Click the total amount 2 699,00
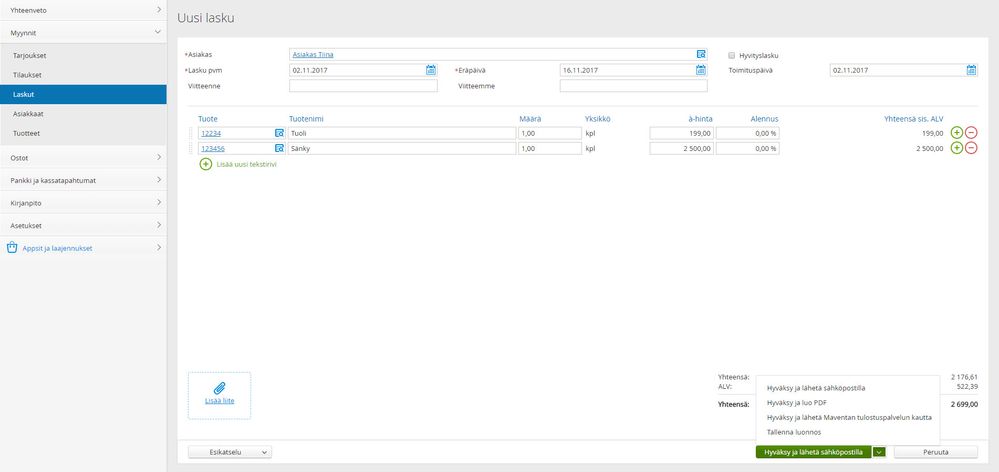The height and width of the screenshot is (472, 999). pos(964,404)
